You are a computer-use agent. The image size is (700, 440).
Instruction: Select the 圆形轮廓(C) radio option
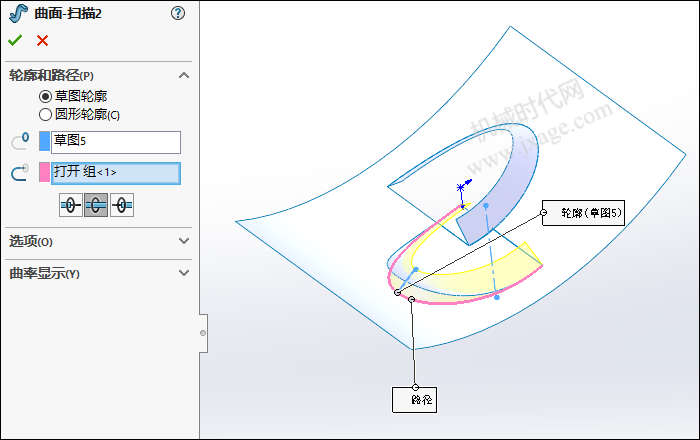click(x=45, y=115)
